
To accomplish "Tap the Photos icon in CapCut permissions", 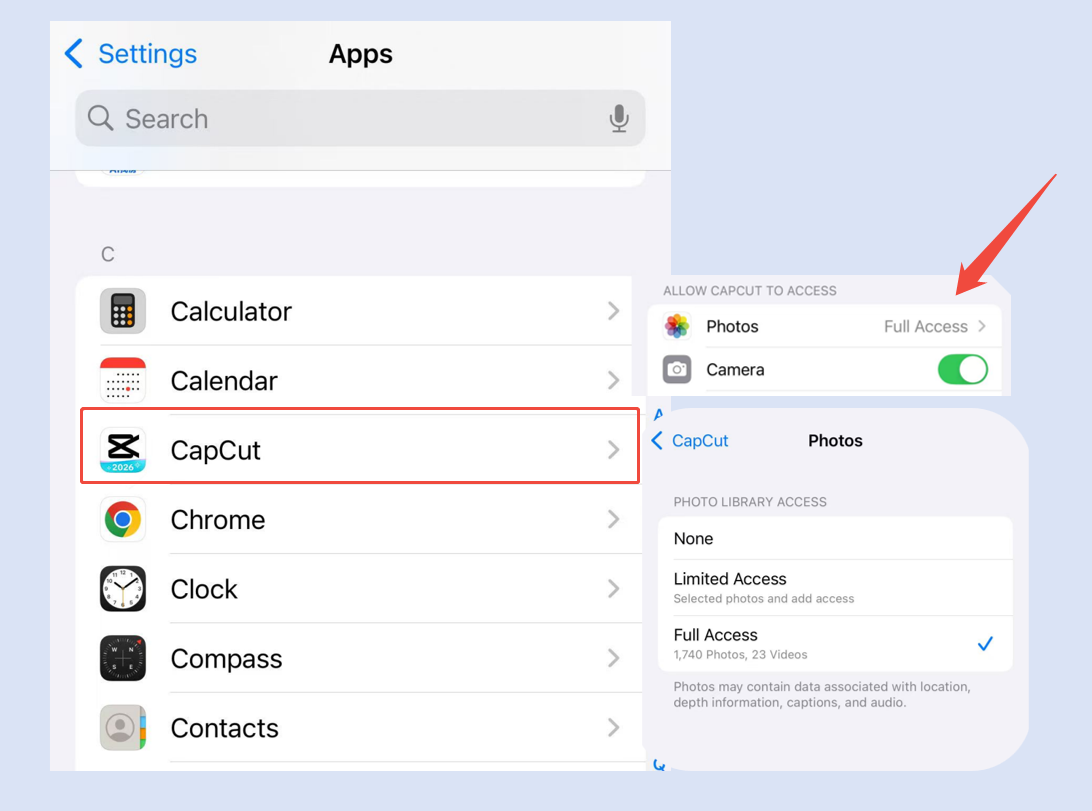I will 678,327.
